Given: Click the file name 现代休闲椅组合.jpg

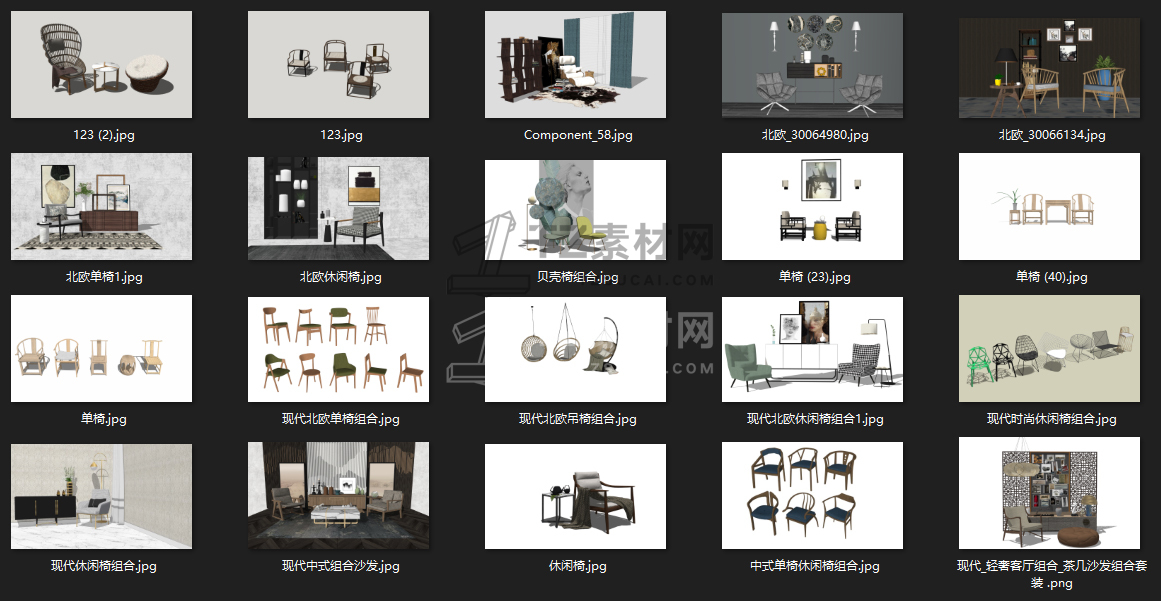Looking at the screenshot, I should point(104,565).
